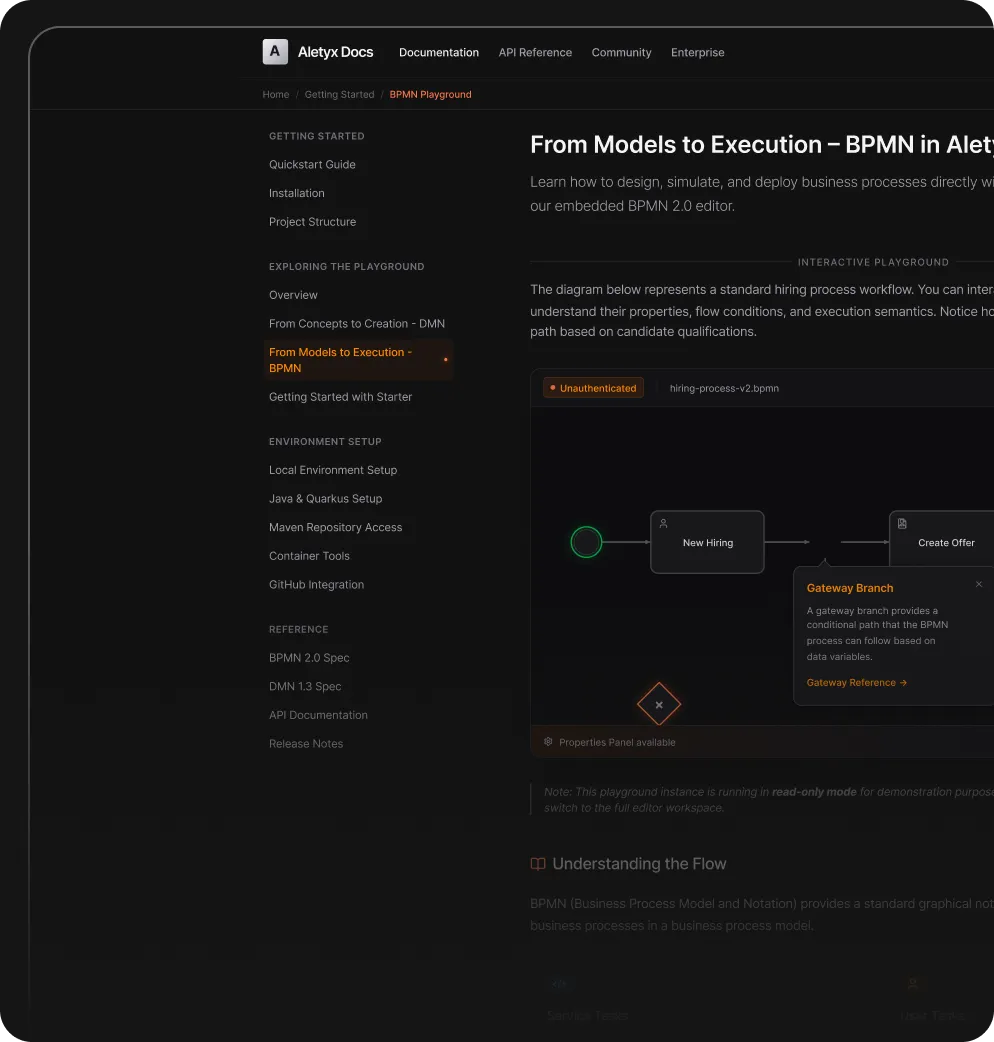
Task: Open the Community menu item
Action: coord(621,52)
